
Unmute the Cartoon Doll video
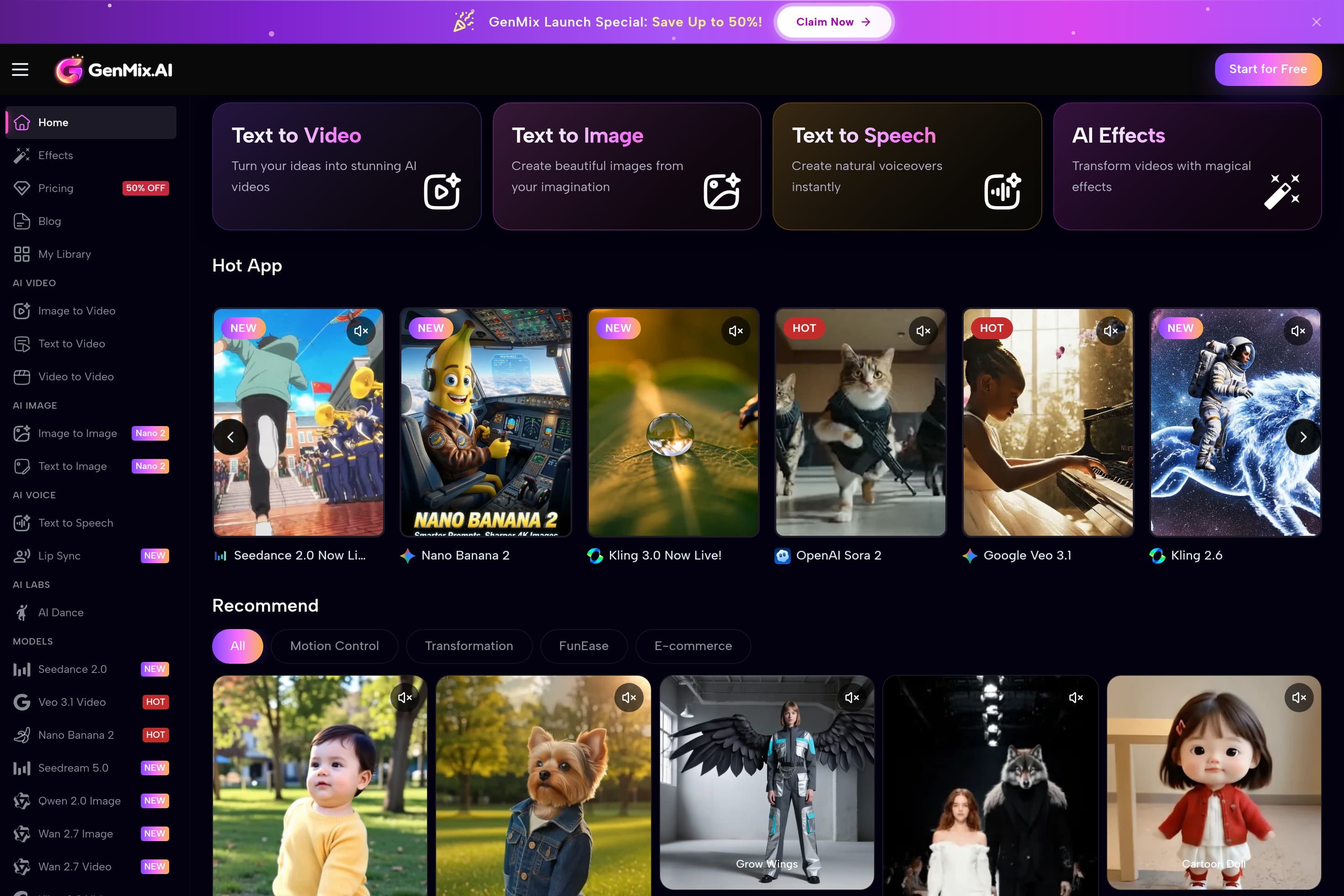click(1299, 697)
